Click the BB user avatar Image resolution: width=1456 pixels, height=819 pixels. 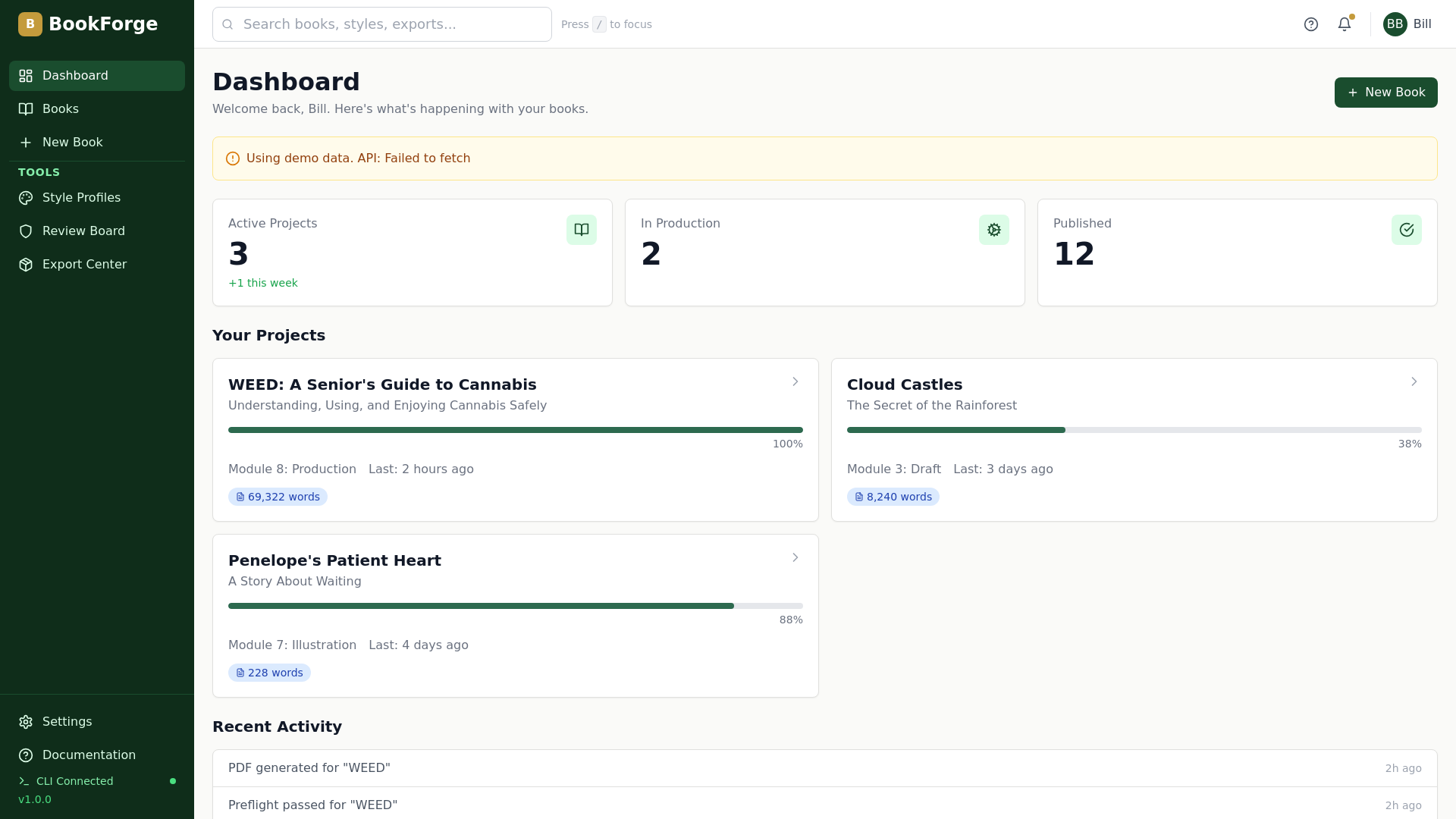1395,24
